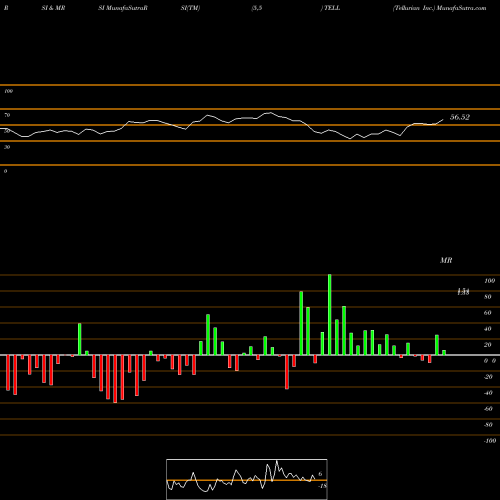The image size is (500, 500).
Task: Click the SI & MR header text
Action: coord(53,8)
